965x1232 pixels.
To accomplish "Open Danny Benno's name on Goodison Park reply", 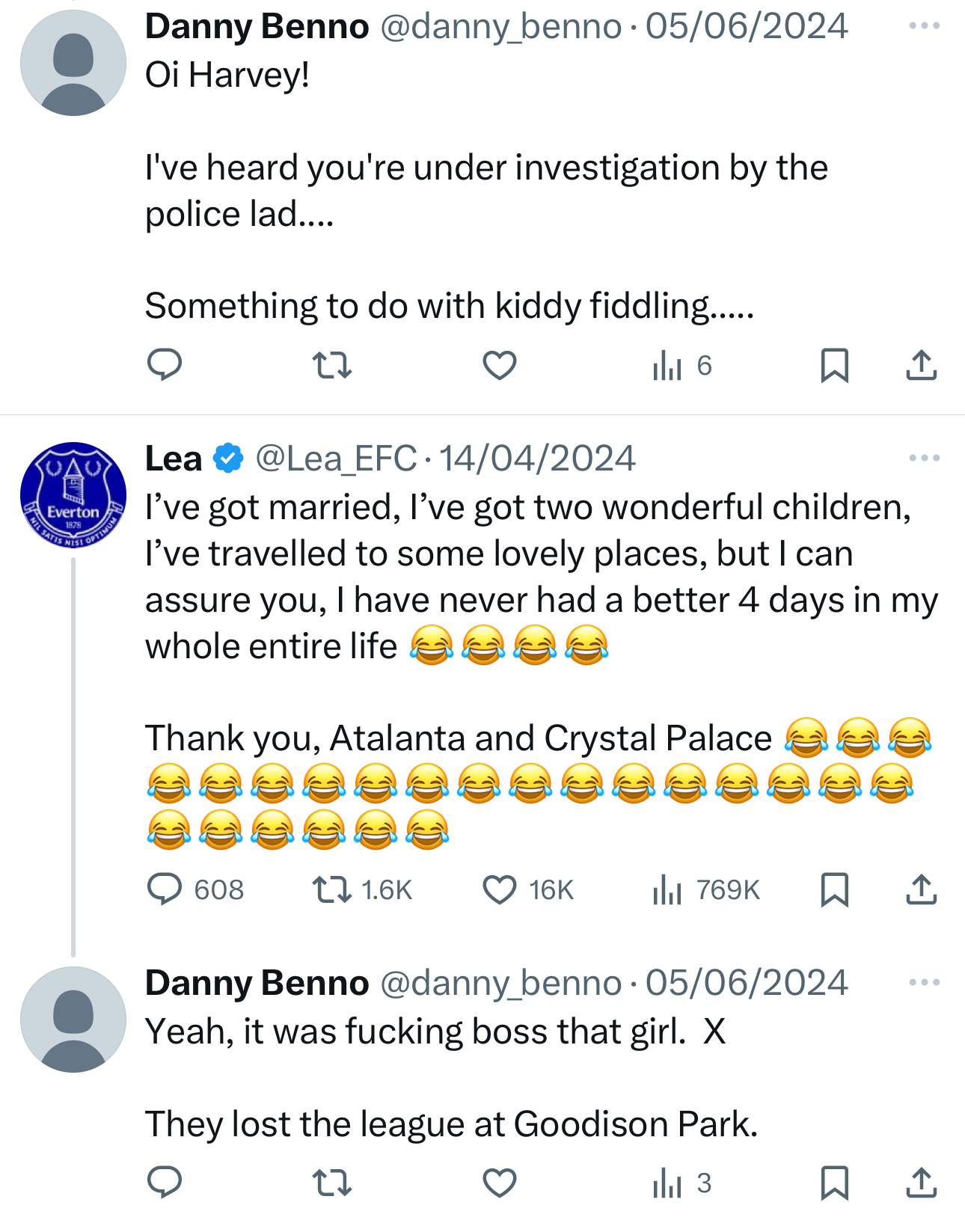I will [257, 983].
